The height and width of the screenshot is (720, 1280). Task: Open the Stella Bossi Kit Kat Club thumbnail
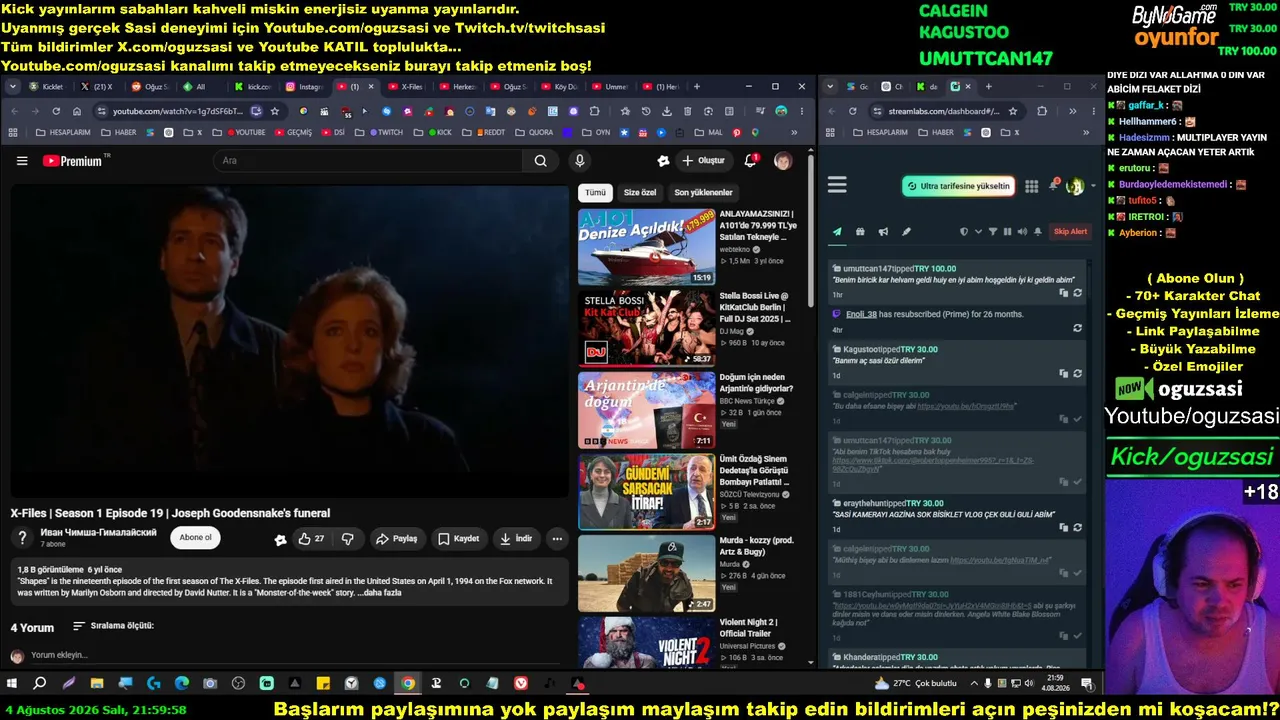pos(646,328)
